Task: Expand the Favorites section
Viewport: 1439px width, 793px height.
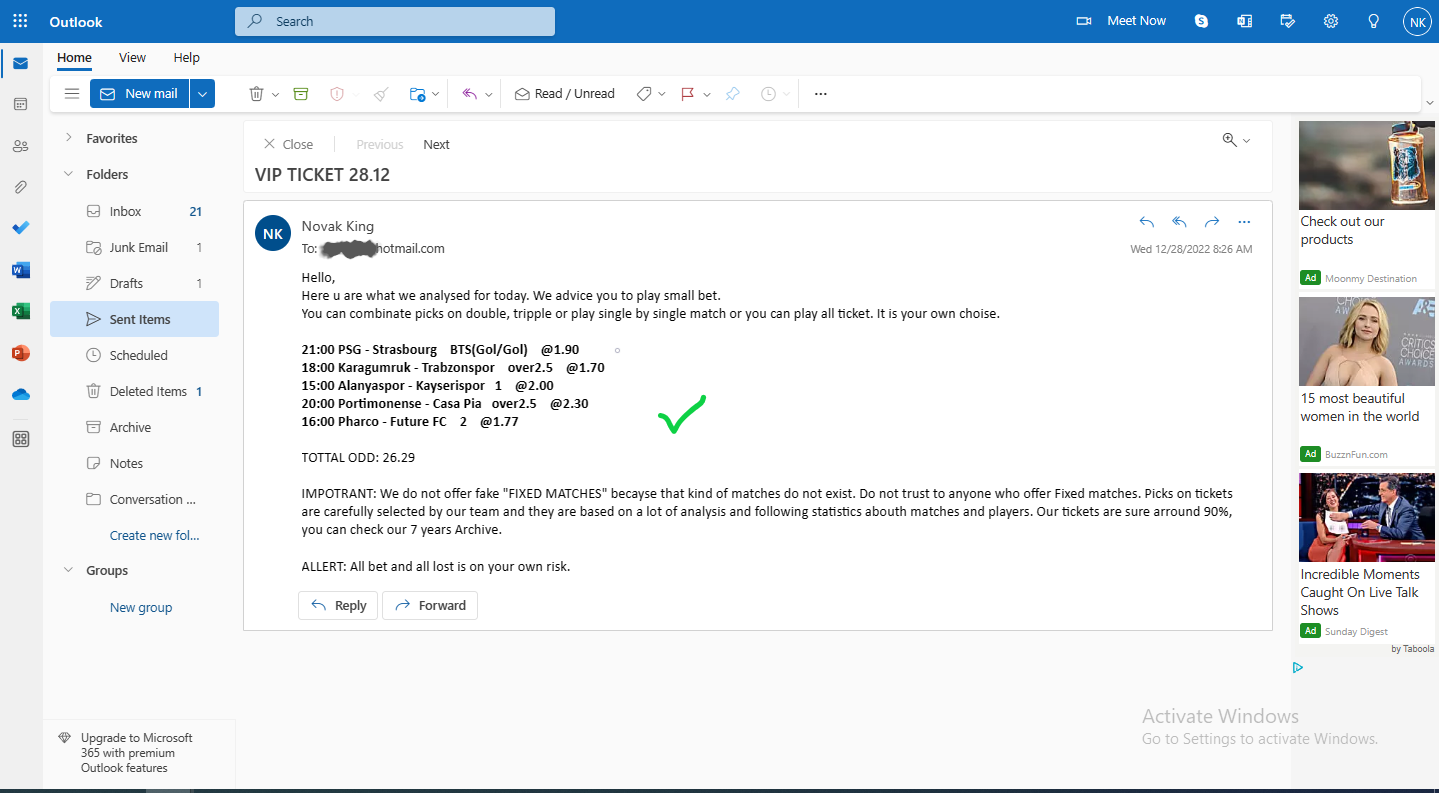Action: coord(68,138)
